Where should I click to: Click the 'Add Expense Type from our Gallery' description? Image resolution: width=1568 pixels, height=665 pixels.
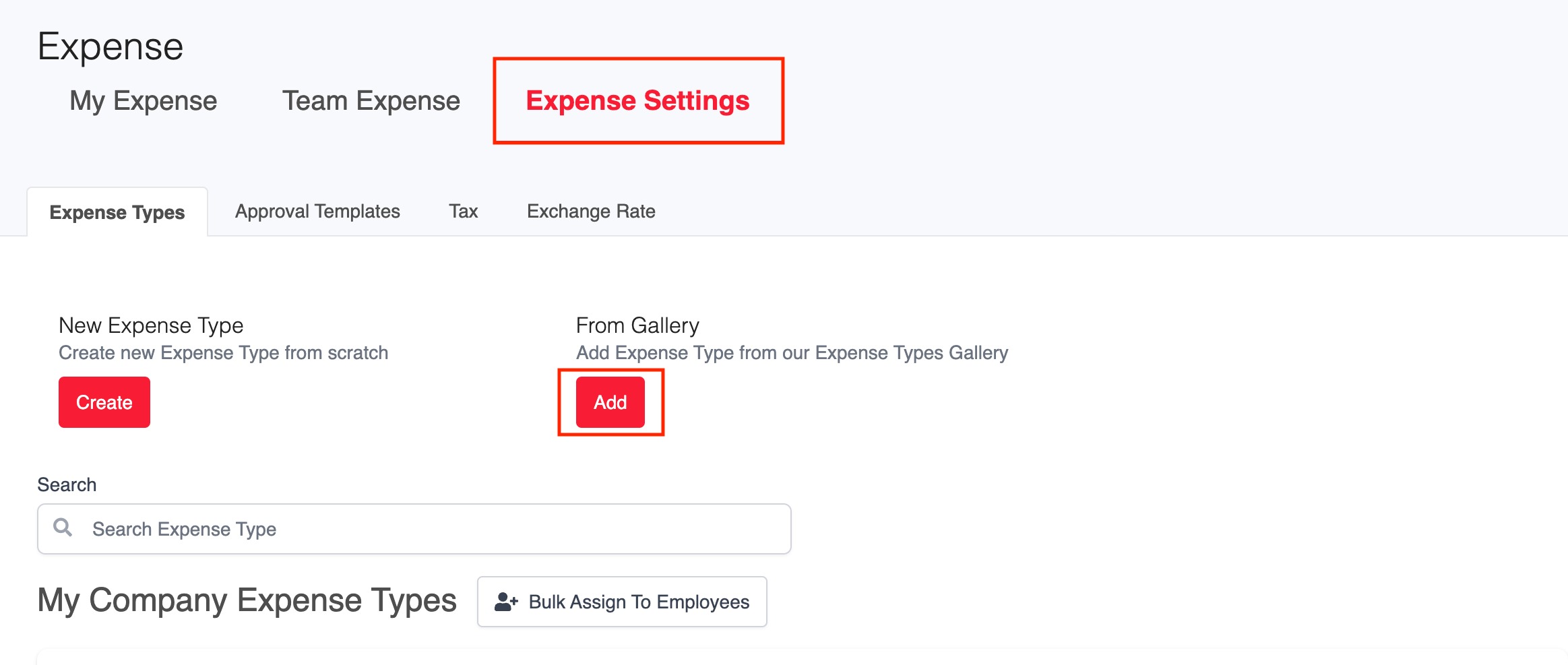[792, 353]
